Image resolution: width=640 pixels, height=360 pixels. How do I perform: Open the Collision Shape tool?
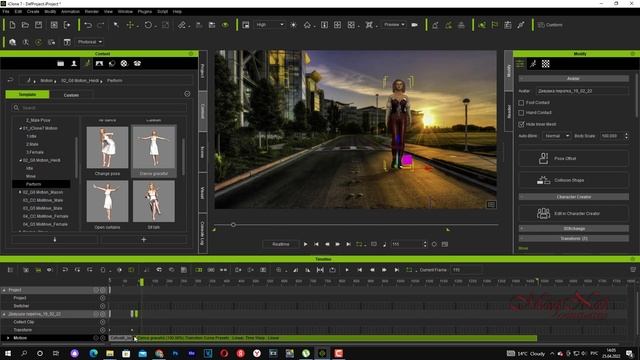tap(573, 180)
